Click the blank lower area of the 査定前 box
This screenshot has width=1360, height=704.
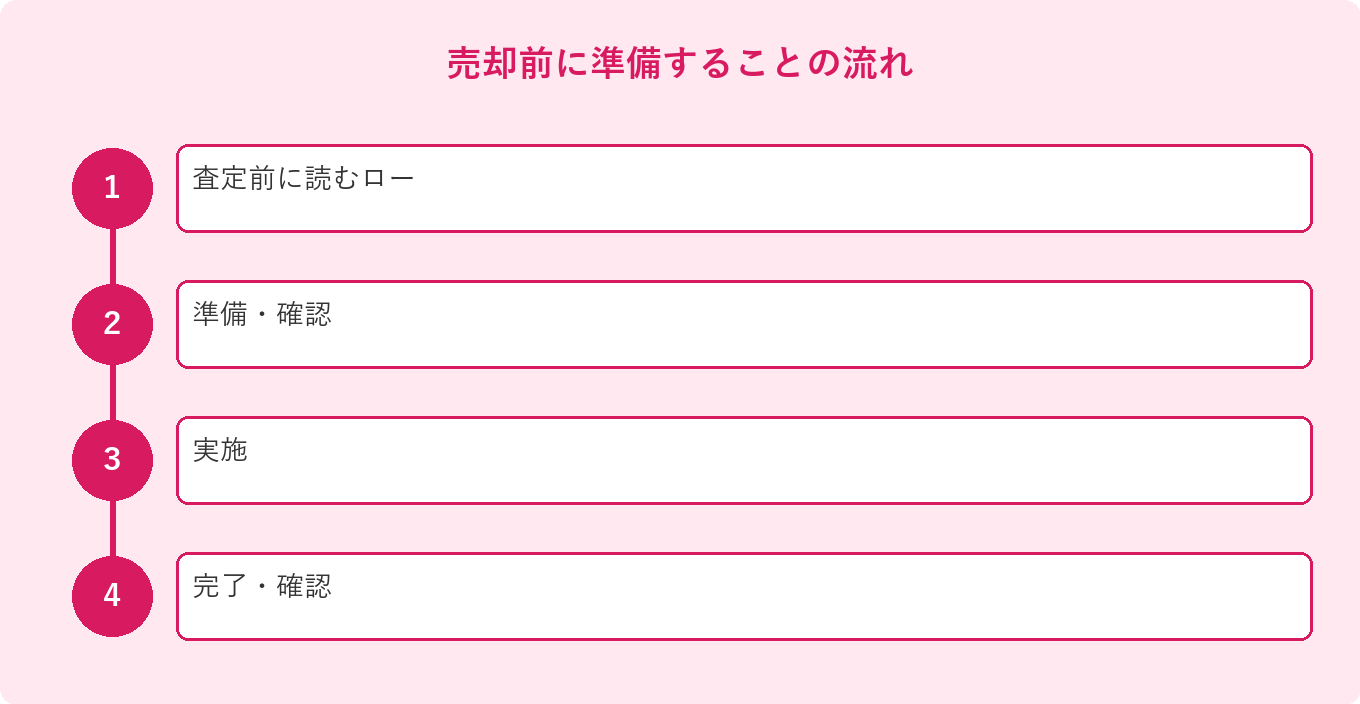coord(744,214)
